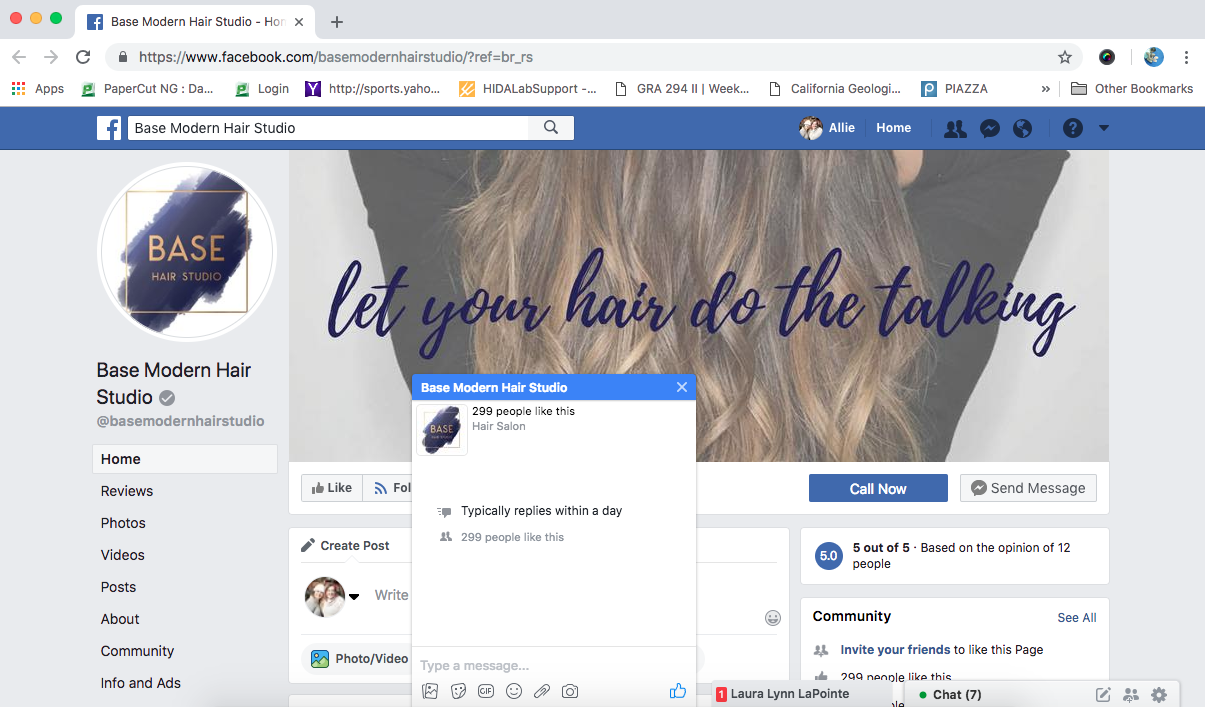This screenshot has height=707, width=1205.
Task: Click the BASE Hair Studio profile picture
Action: [187, 251]
